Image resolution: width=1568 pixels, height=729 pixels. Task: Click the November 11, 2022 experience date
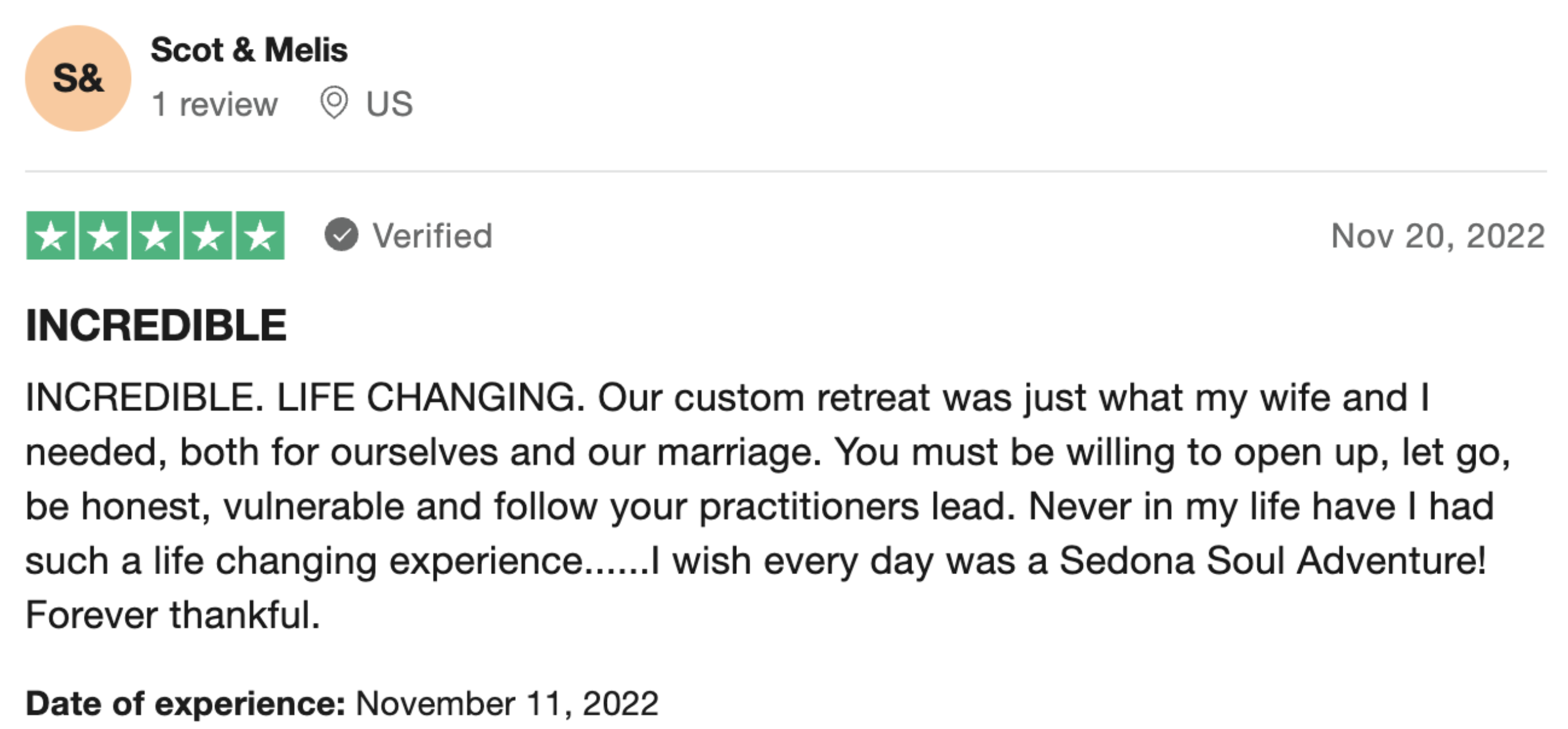tap(507, 703)
